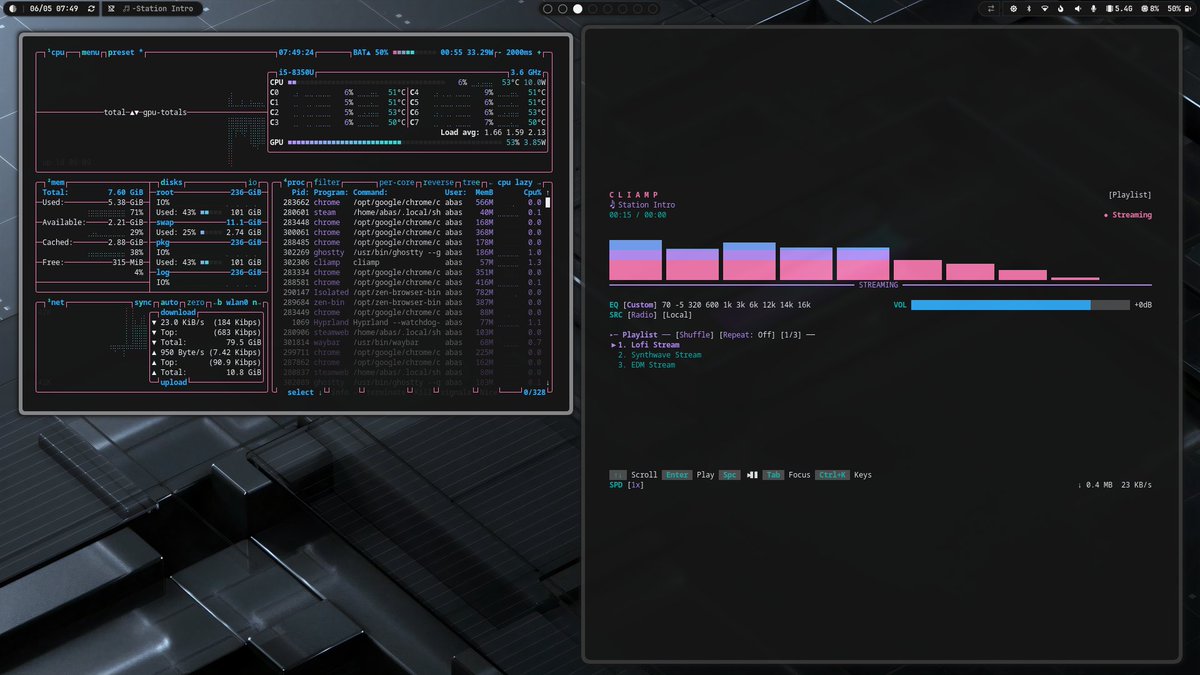Toggle per-core in proc panel
1200x675 pixels.
399,182
